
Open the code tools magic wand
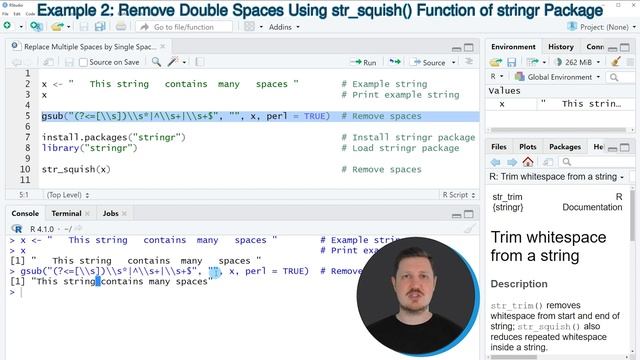click(173, 62)
